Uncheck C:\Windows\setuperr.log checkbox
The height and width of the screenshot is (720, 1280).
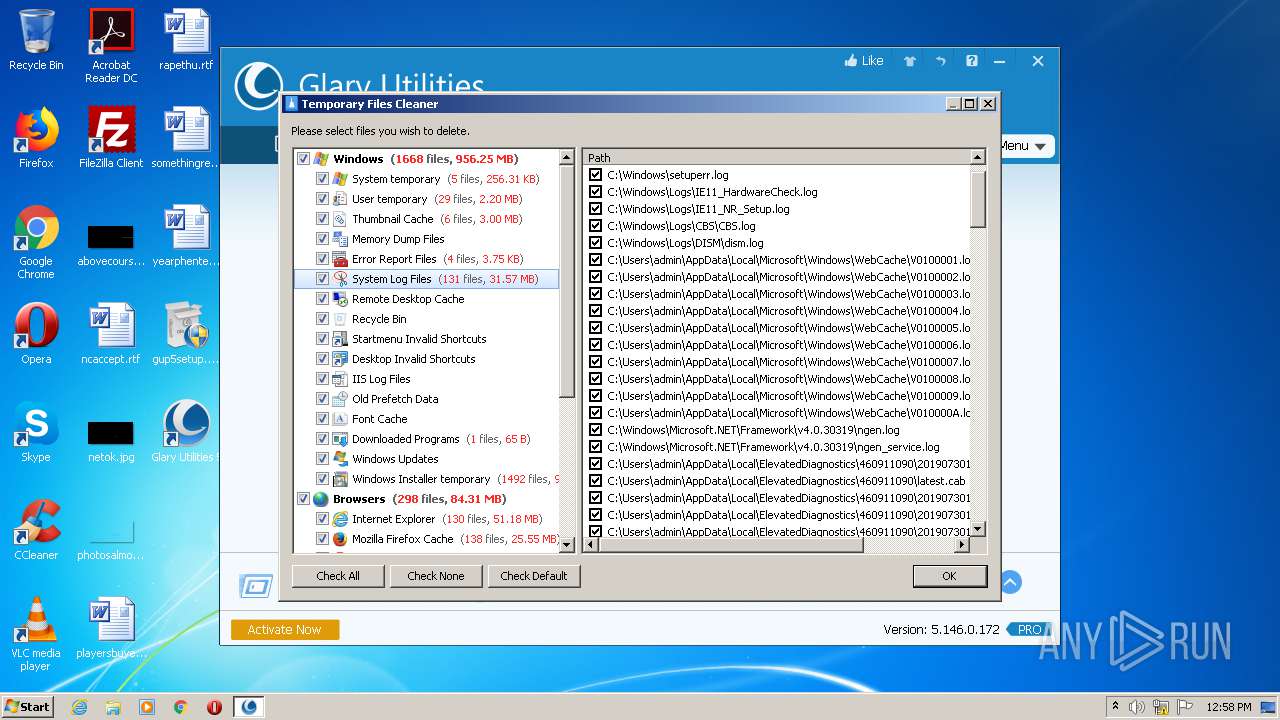coord(596,175)
